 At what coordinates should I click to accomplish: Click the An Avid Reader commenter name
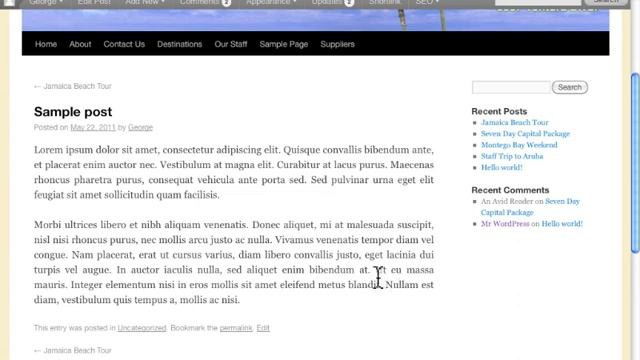507,201
